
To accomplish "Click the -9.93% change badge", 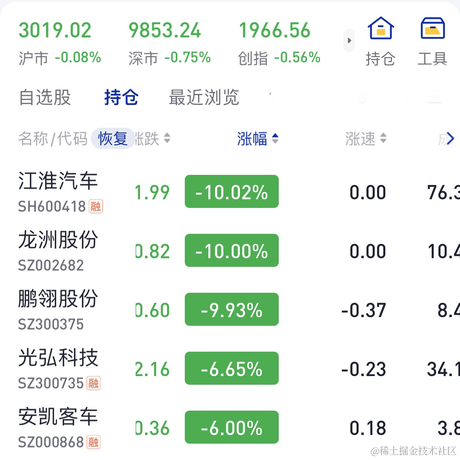I will [232, 310].
